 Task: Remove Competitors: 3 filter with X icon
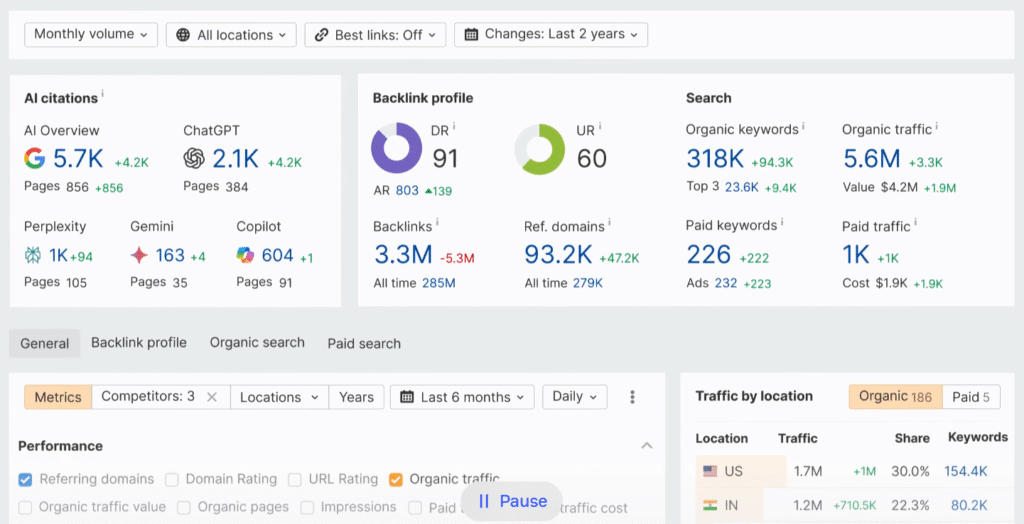coord(212,397)
